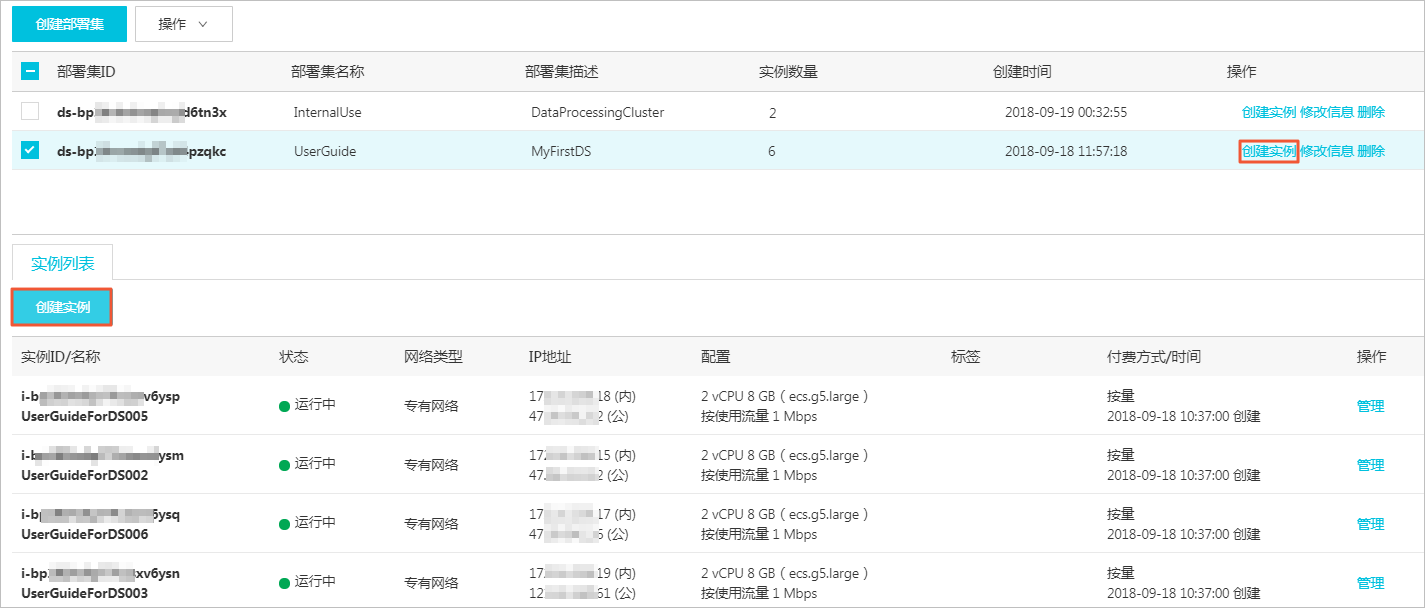
Task: Click the 部署集ID column header
Action: point(87,72)
